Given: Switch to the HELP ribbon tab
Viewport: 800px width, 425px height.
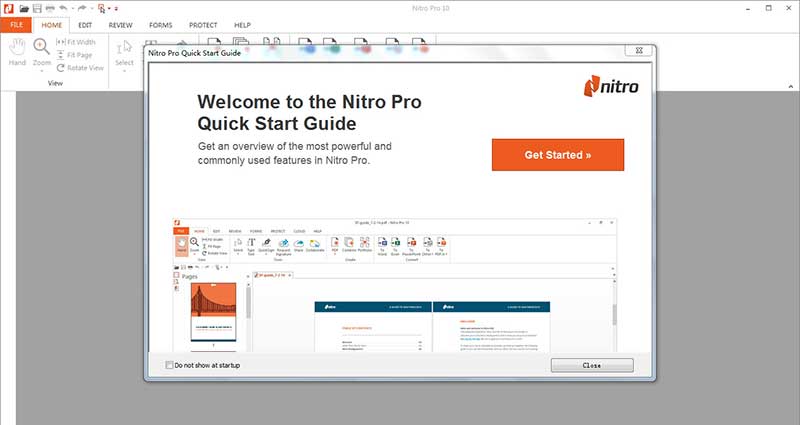Looking at the screenshot, I should pyautogui.click(x=242, y=25).
